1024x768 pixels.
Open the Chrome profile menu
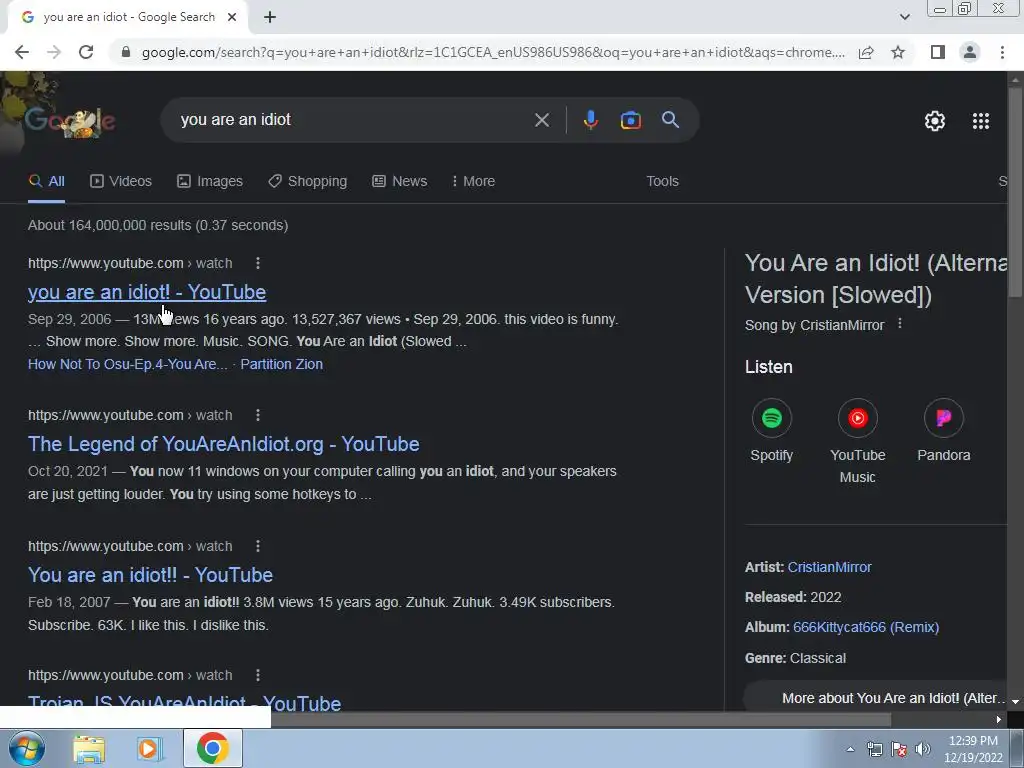[970, 52]
